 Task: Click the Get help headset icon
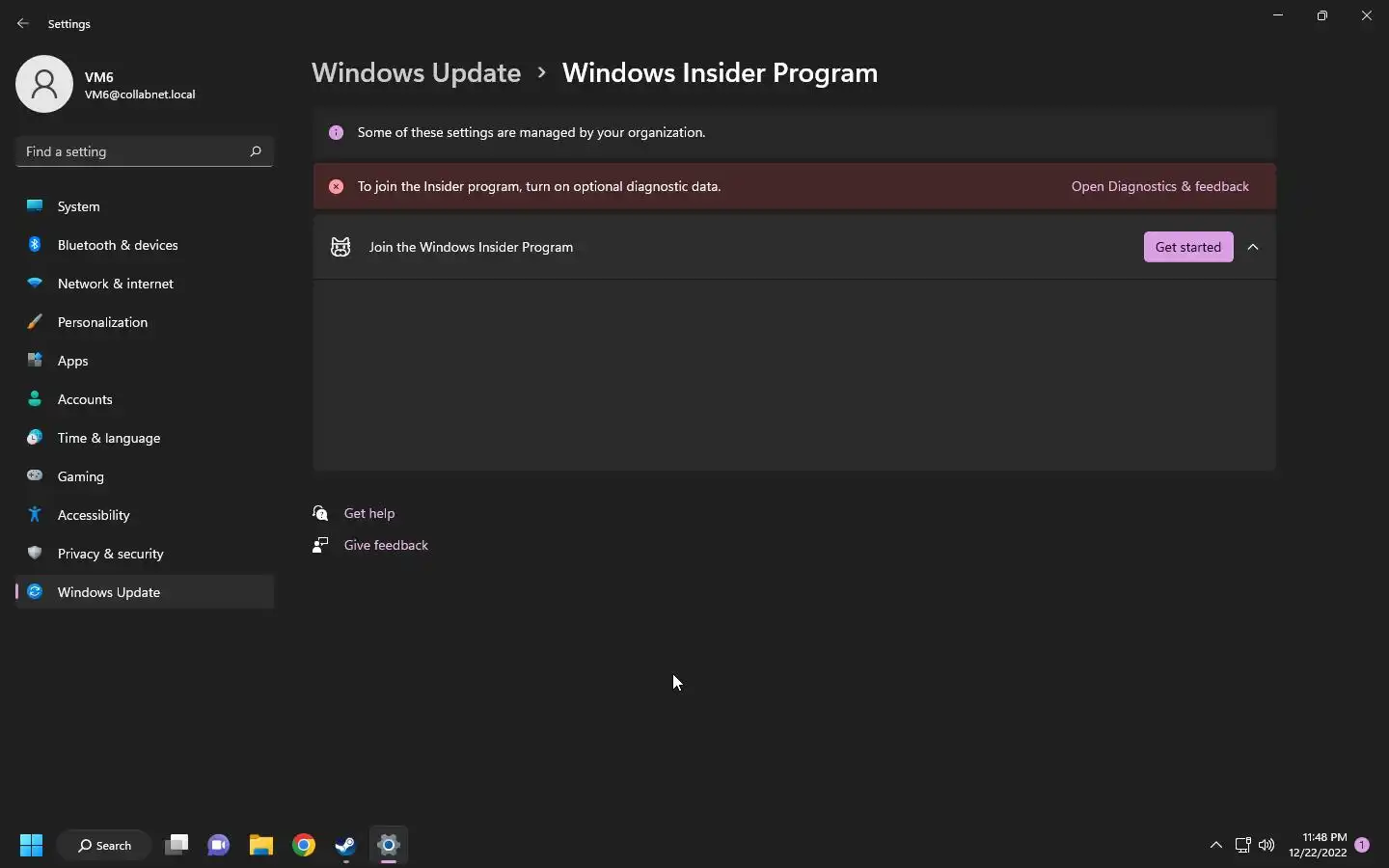pyautogui.click(x=320, y=513)
